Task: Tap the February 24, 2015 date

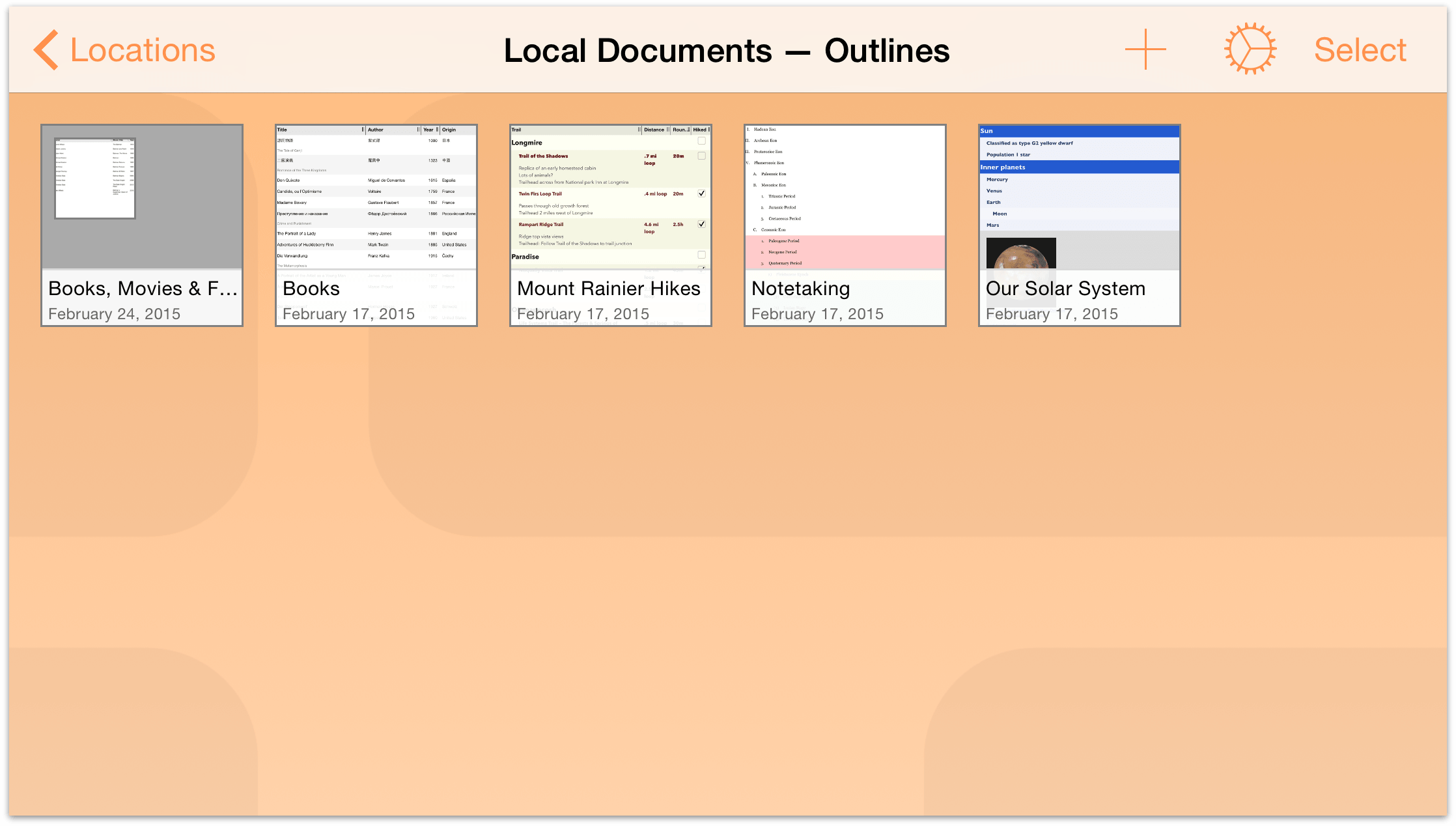Action: tap(115, 314)
